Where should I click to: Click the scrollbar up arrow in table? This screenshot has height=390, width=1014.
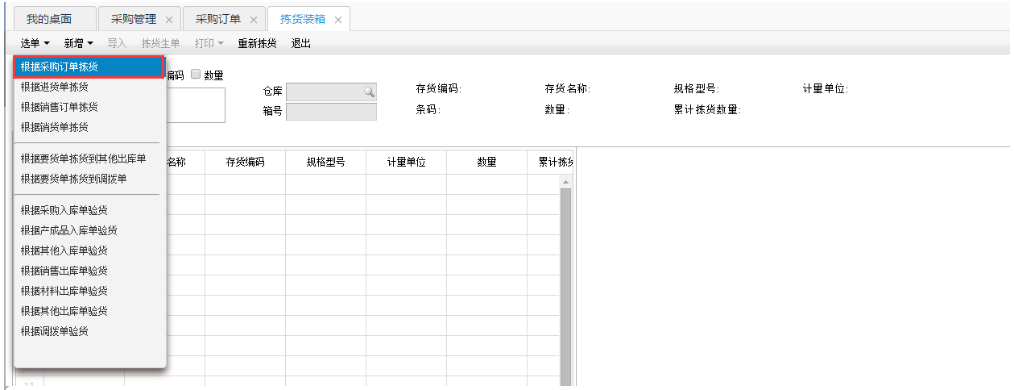[x=565, y=183]
